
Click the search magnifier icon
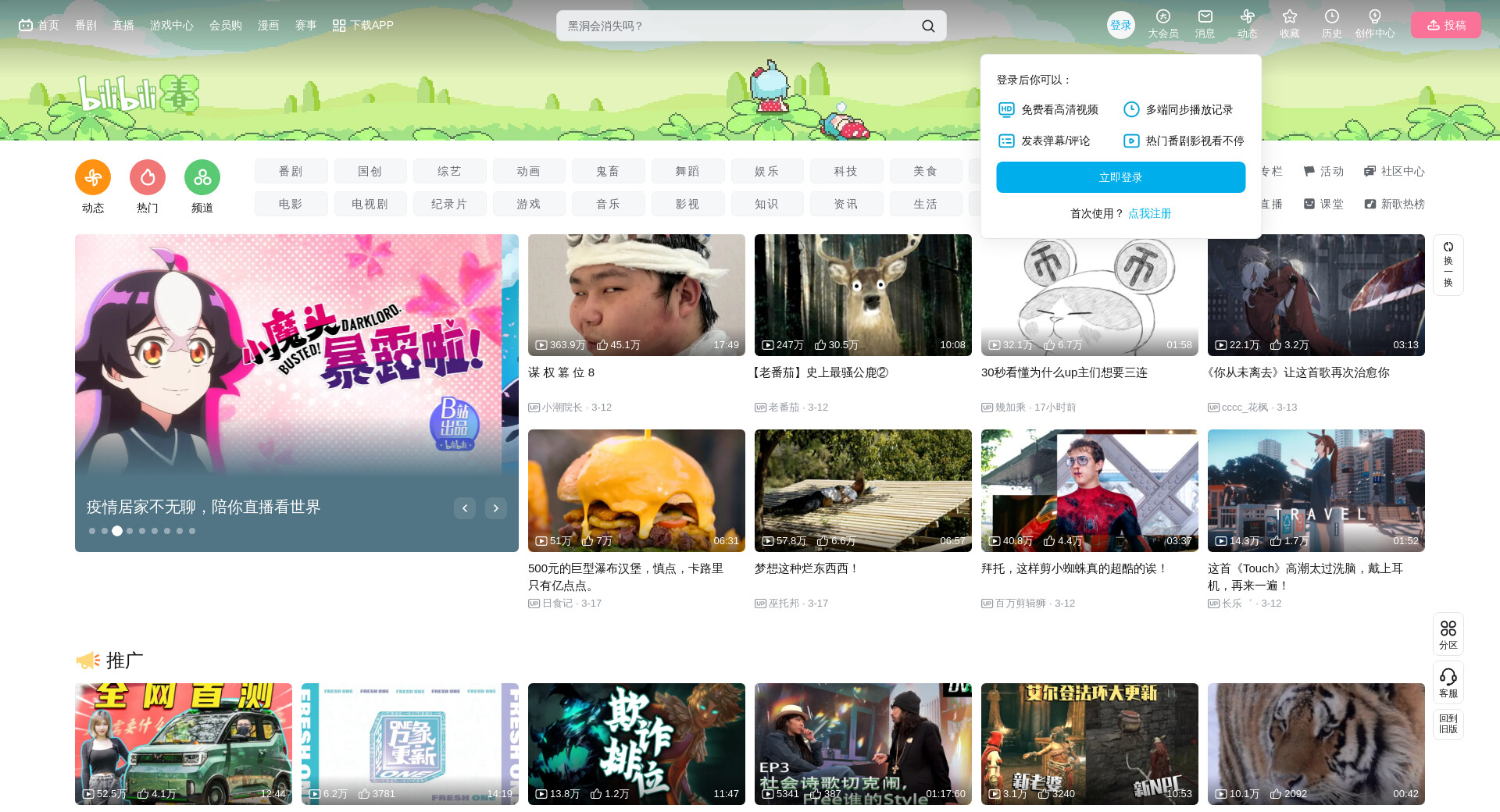tap(927, 26)
